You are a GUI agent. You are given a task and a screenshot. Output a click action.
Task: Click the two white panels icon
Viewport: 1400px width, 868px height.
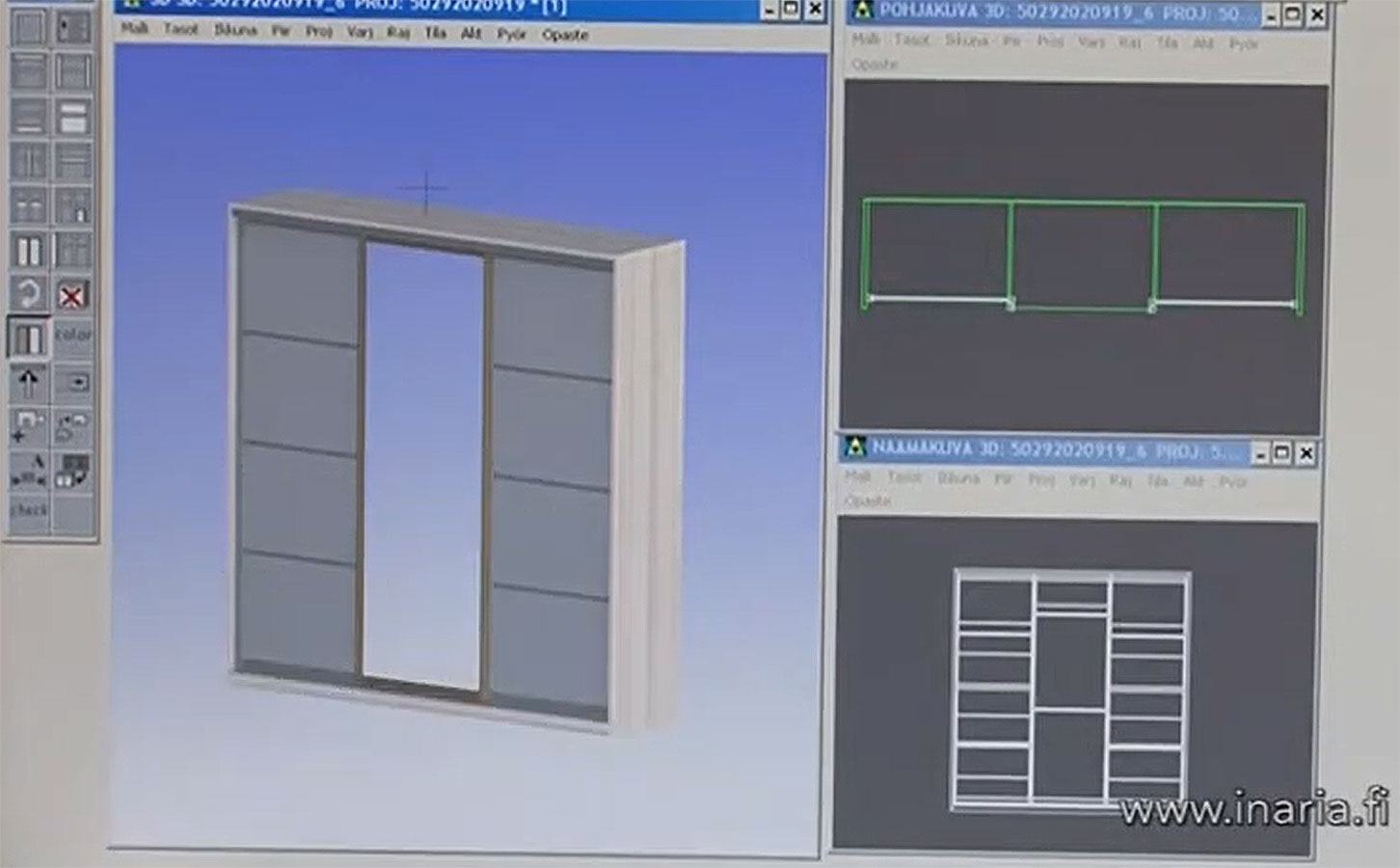point(29,252)
